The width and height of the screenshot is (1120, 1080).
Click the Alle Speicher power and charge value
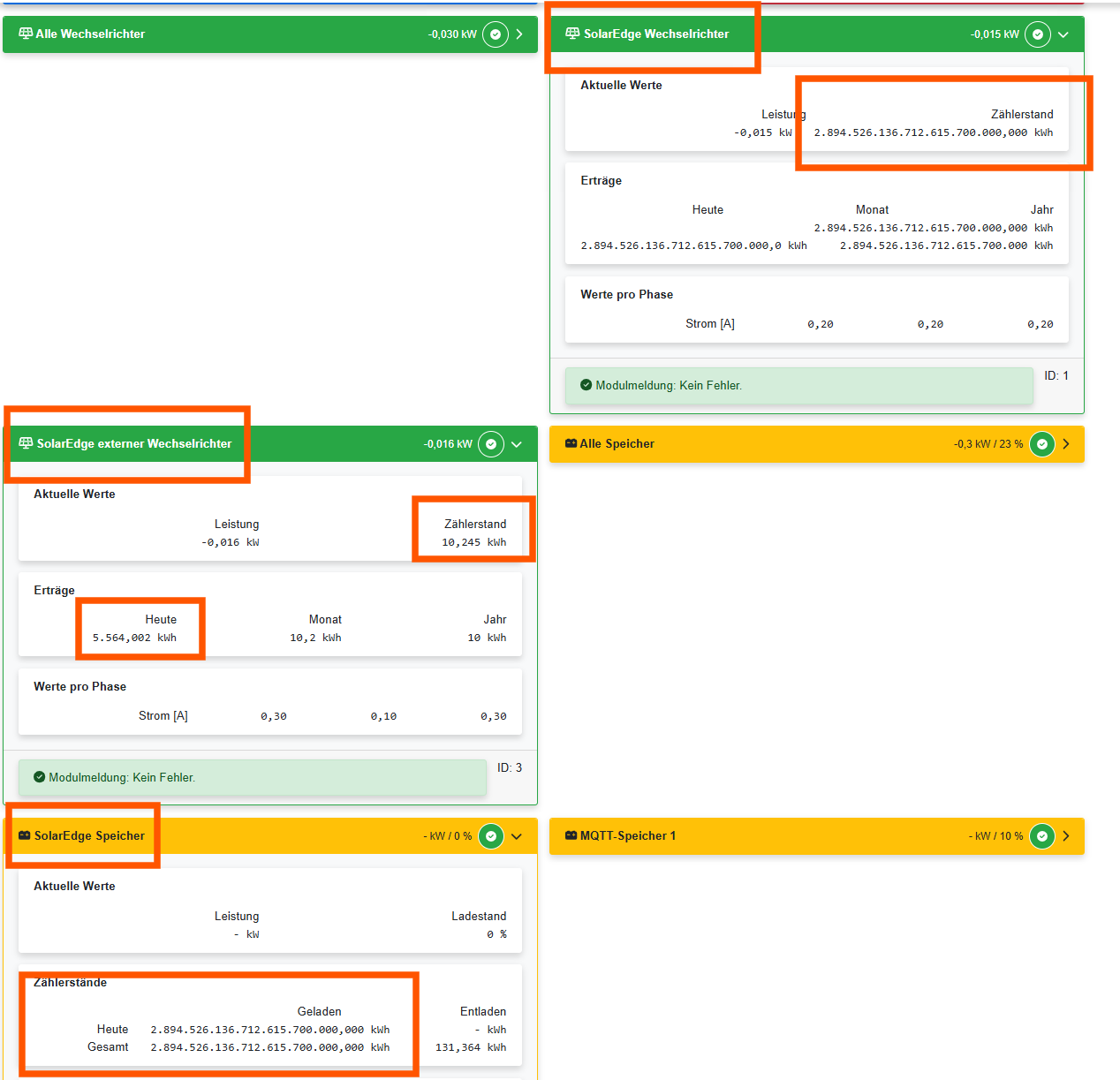click(x=988, y=444)
